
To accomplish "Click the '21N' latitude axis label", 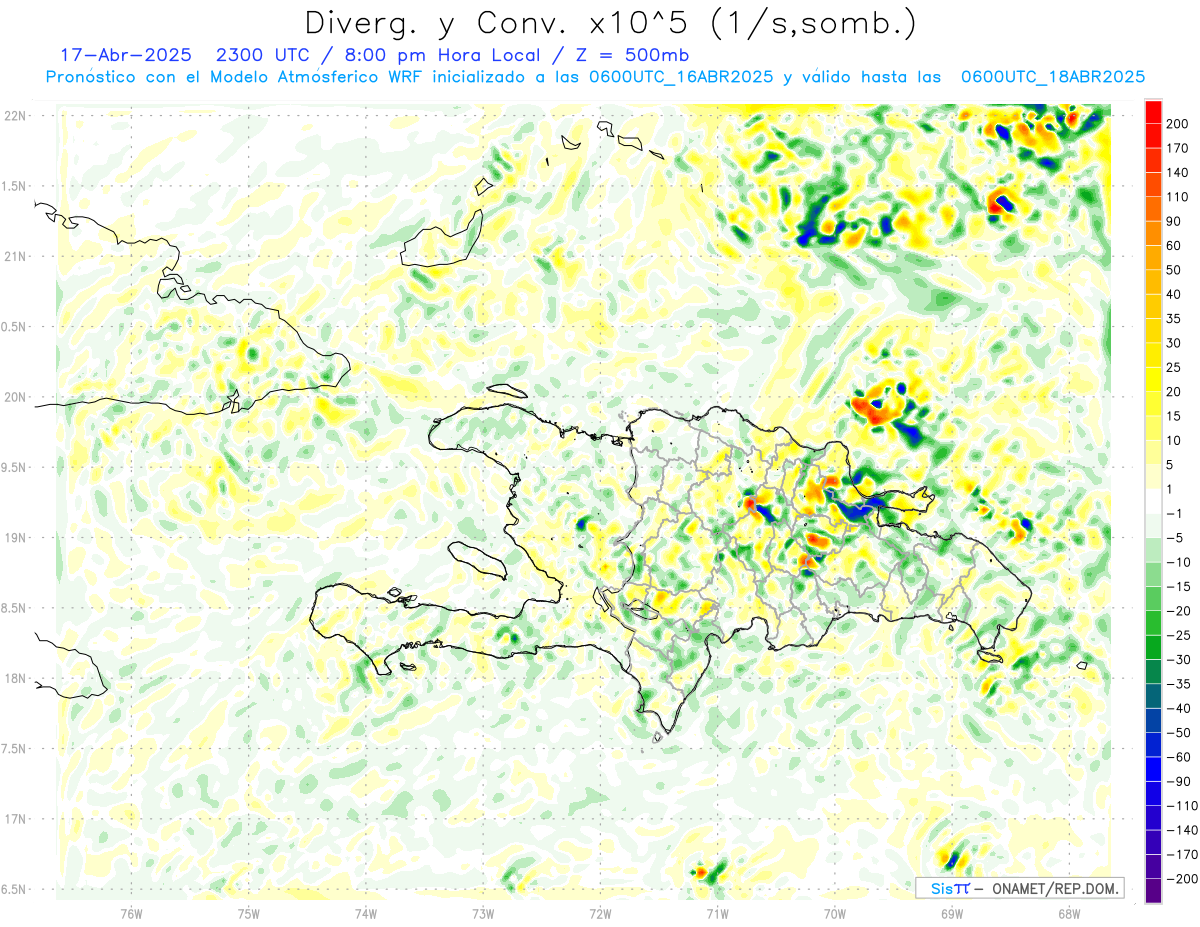I will (14, 256).
